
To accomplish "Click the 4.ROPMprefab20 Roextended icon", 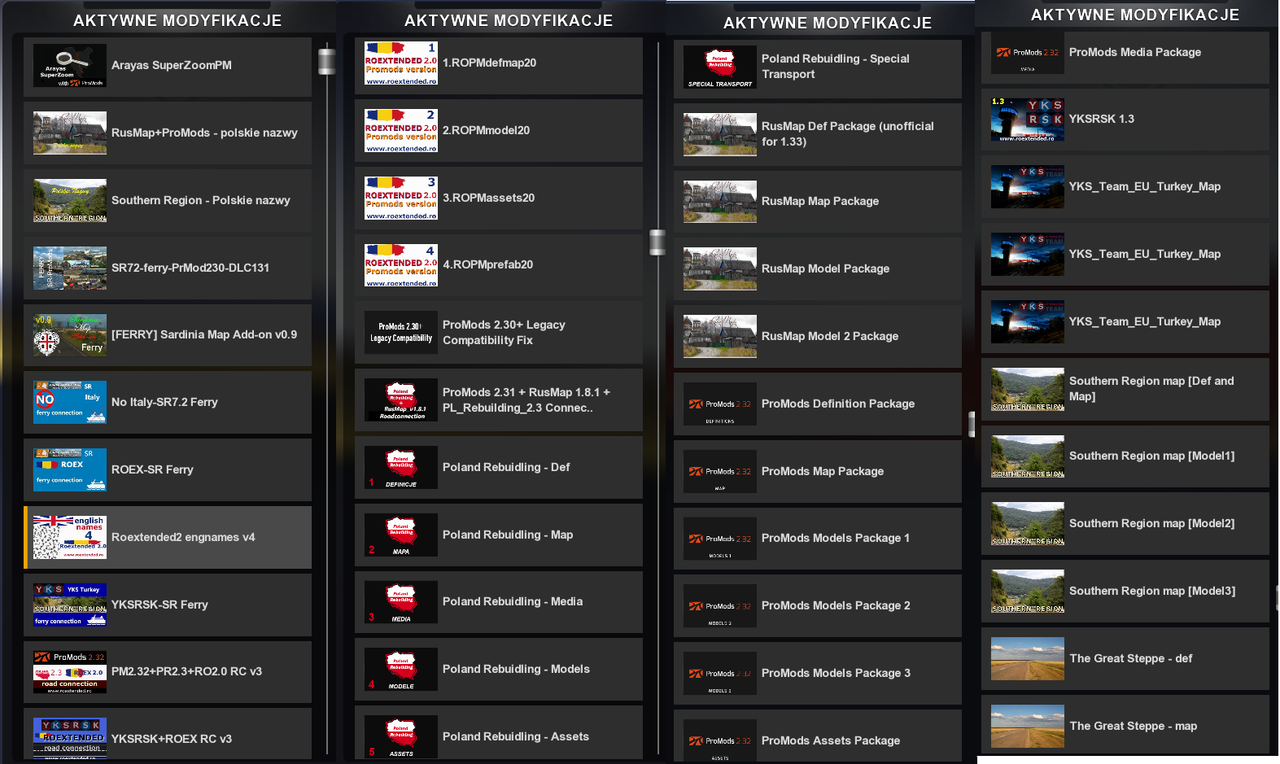I will coord(401,265).
